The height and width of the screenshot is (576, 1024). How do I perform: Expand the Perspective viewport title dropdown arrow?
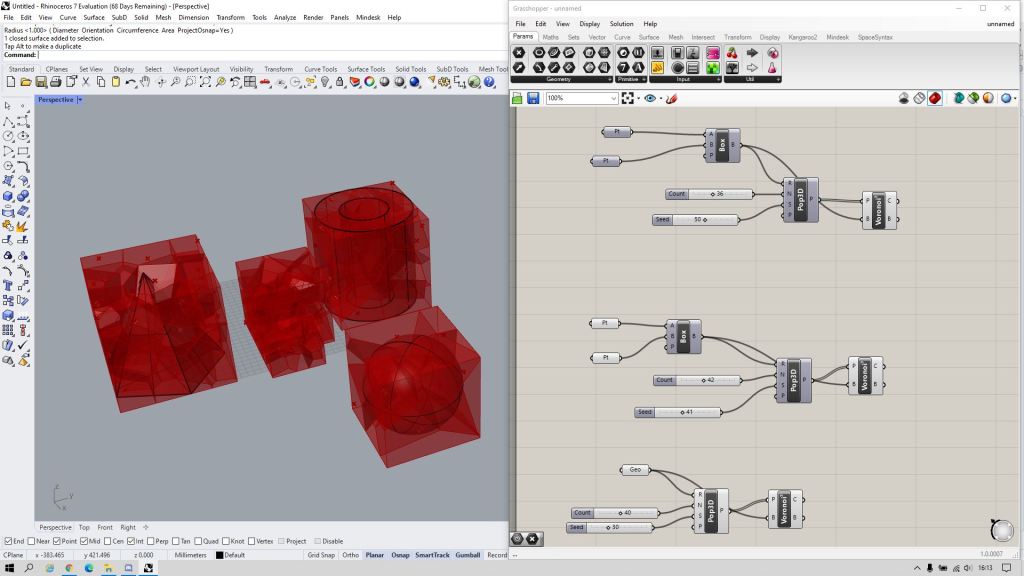[x=80, y=100]
